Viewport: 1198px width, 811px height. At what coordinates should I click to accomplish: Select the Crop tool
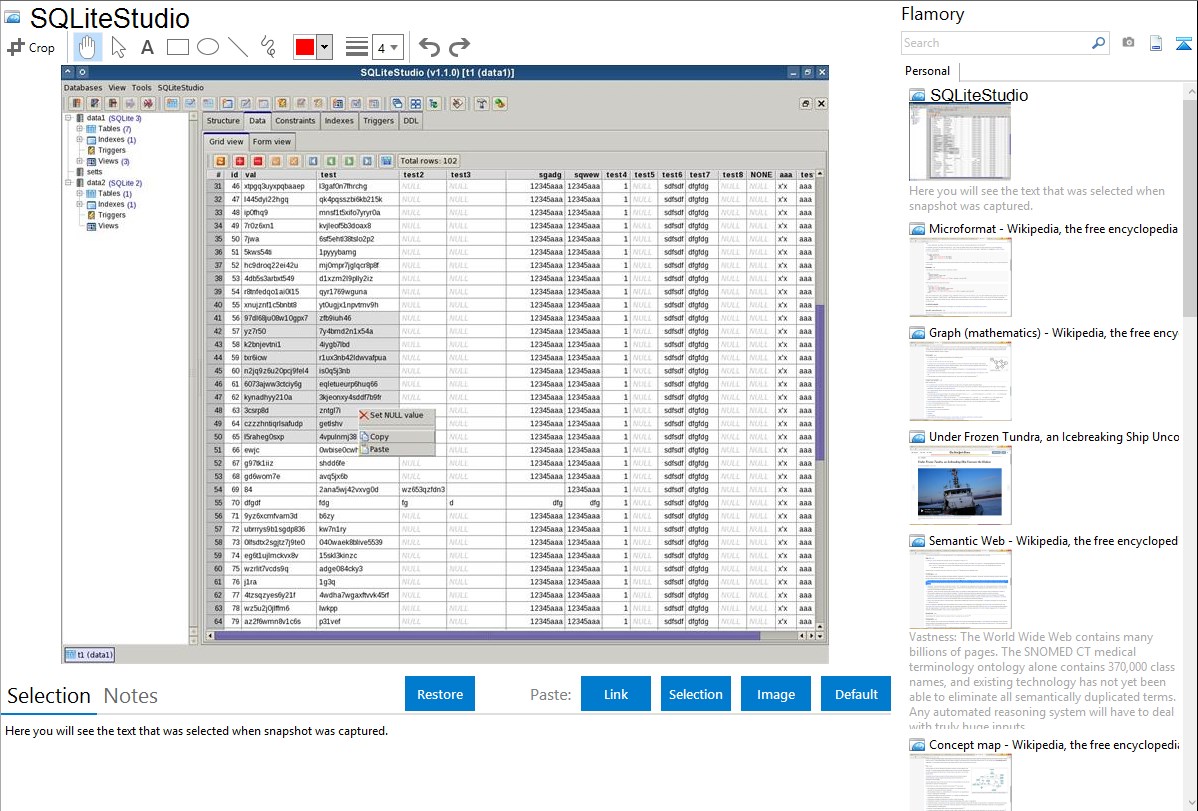tap(32, 47)
